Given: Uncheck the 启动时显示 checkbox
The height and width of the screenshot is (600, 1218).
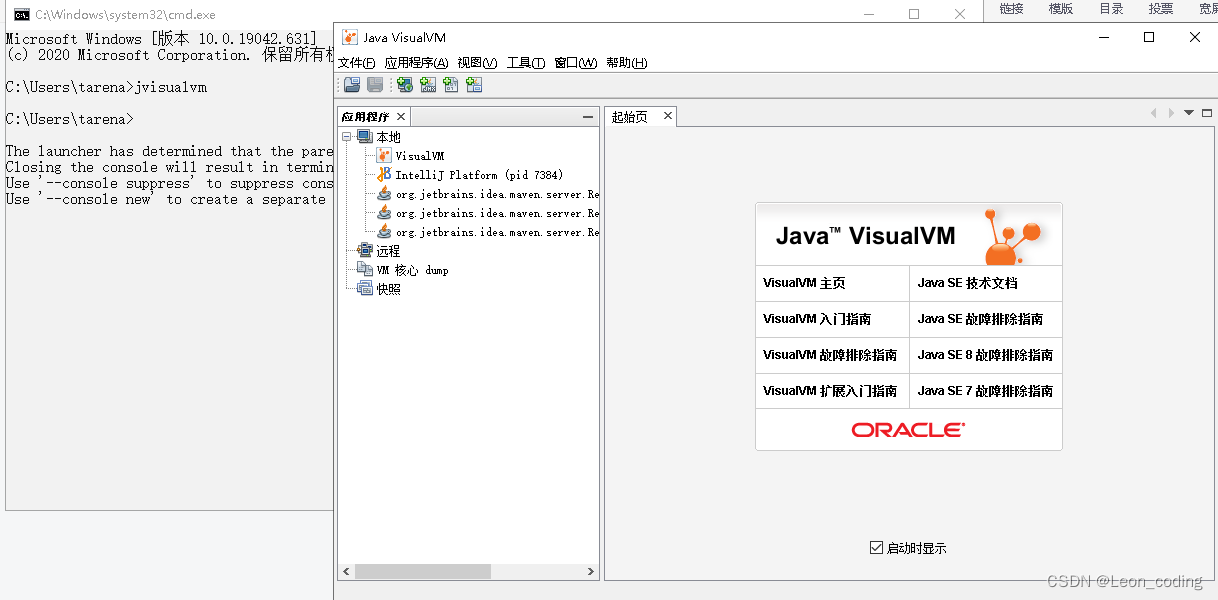Looking at the screenshot, I should (877, 547).
